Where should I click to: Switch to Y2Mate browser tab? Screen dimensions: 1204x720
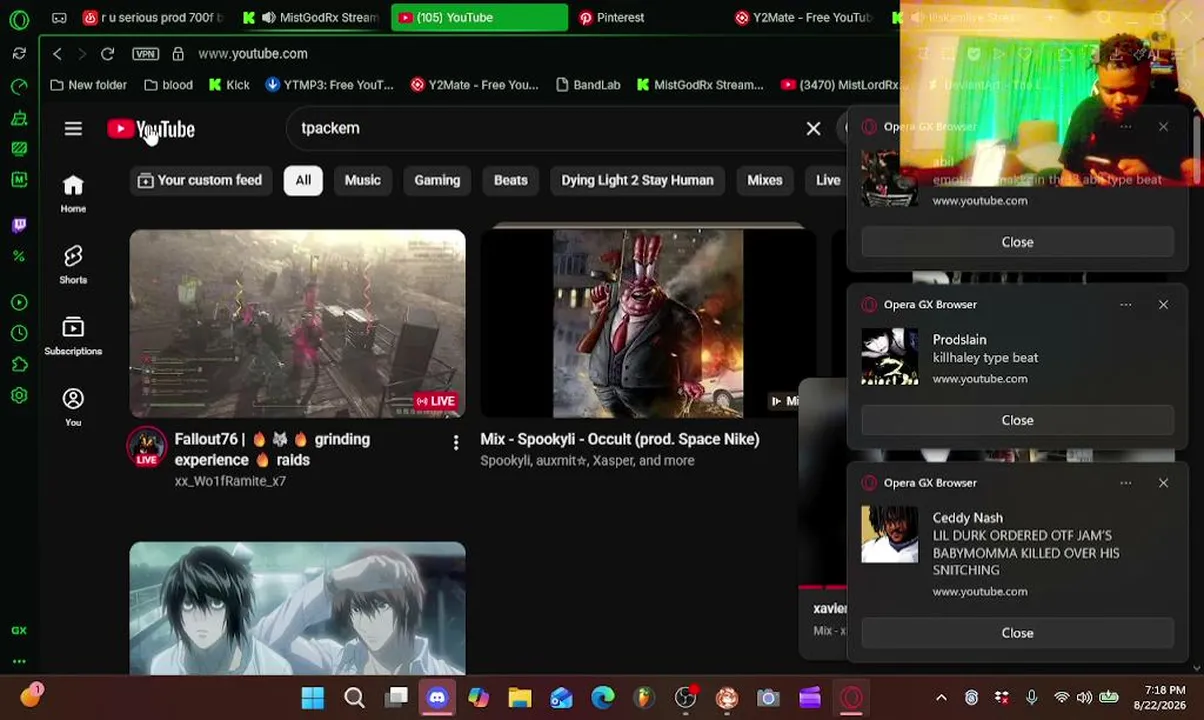[805, 18]
